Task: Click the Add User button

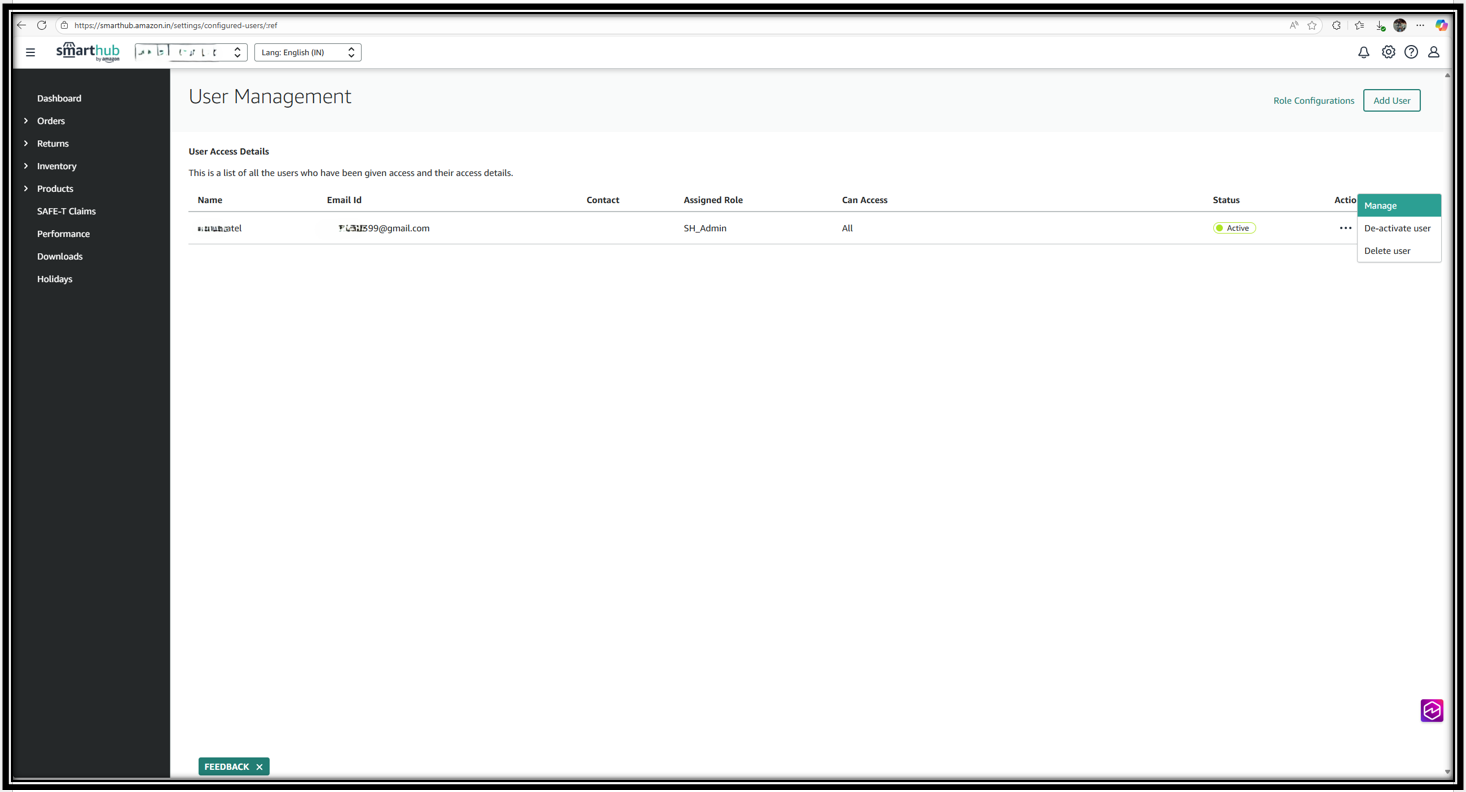Action: 1391,100
